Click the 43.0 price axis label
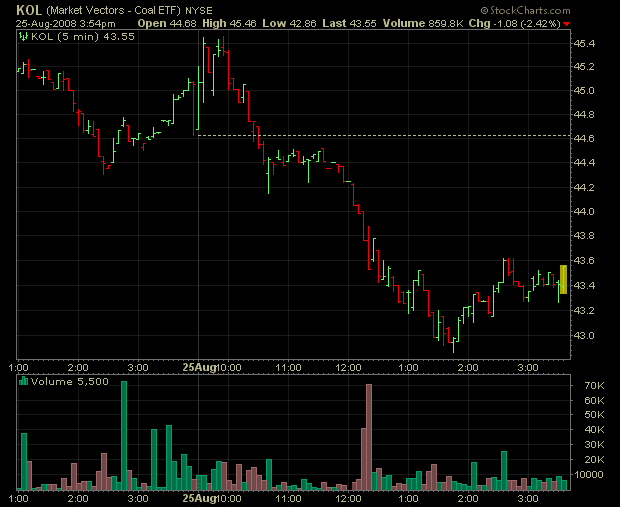Viewport: 620px width, 507px height. tap(584, 335)
